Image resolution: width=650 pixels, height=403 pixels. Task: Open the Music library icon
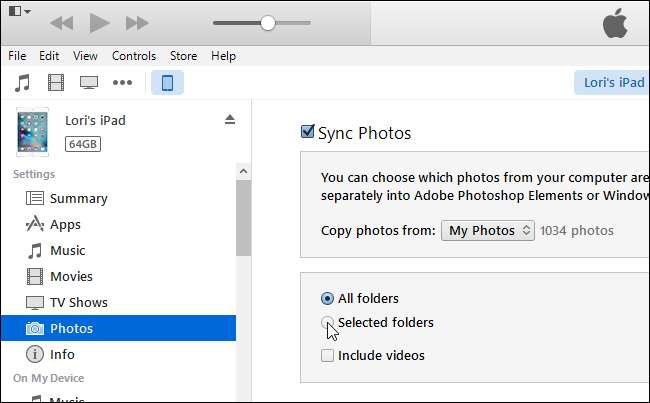click(x=23, y=83)
